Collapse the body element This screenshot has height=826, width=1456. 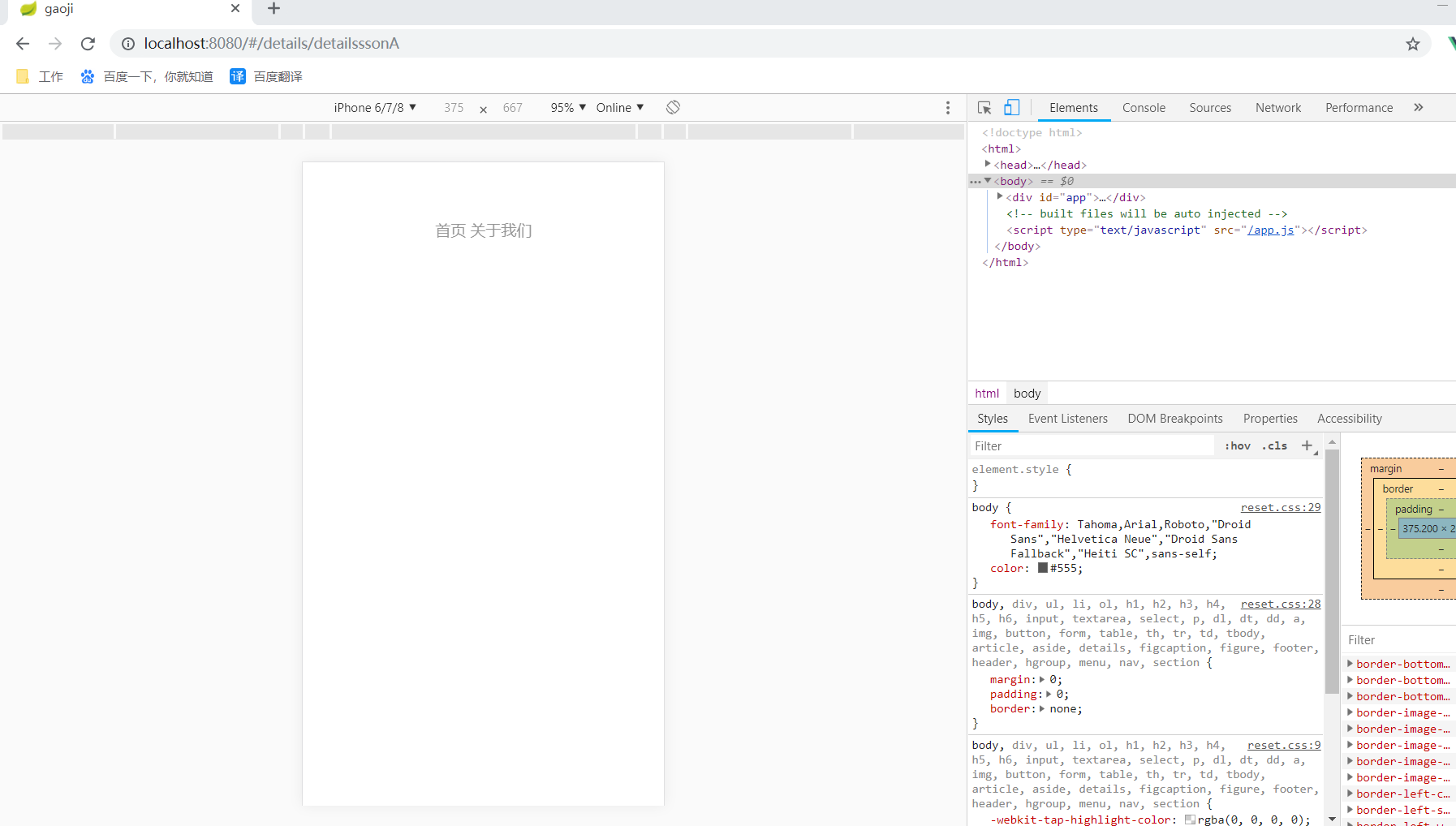tap(988, 180)
